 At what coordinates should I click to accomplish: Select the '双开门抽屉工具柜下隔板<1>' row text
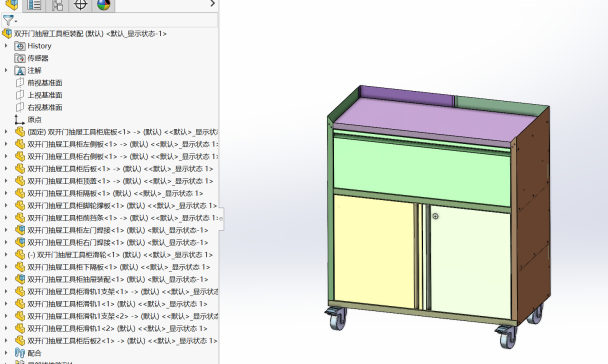pyautogui.click(x=118, y=267)
